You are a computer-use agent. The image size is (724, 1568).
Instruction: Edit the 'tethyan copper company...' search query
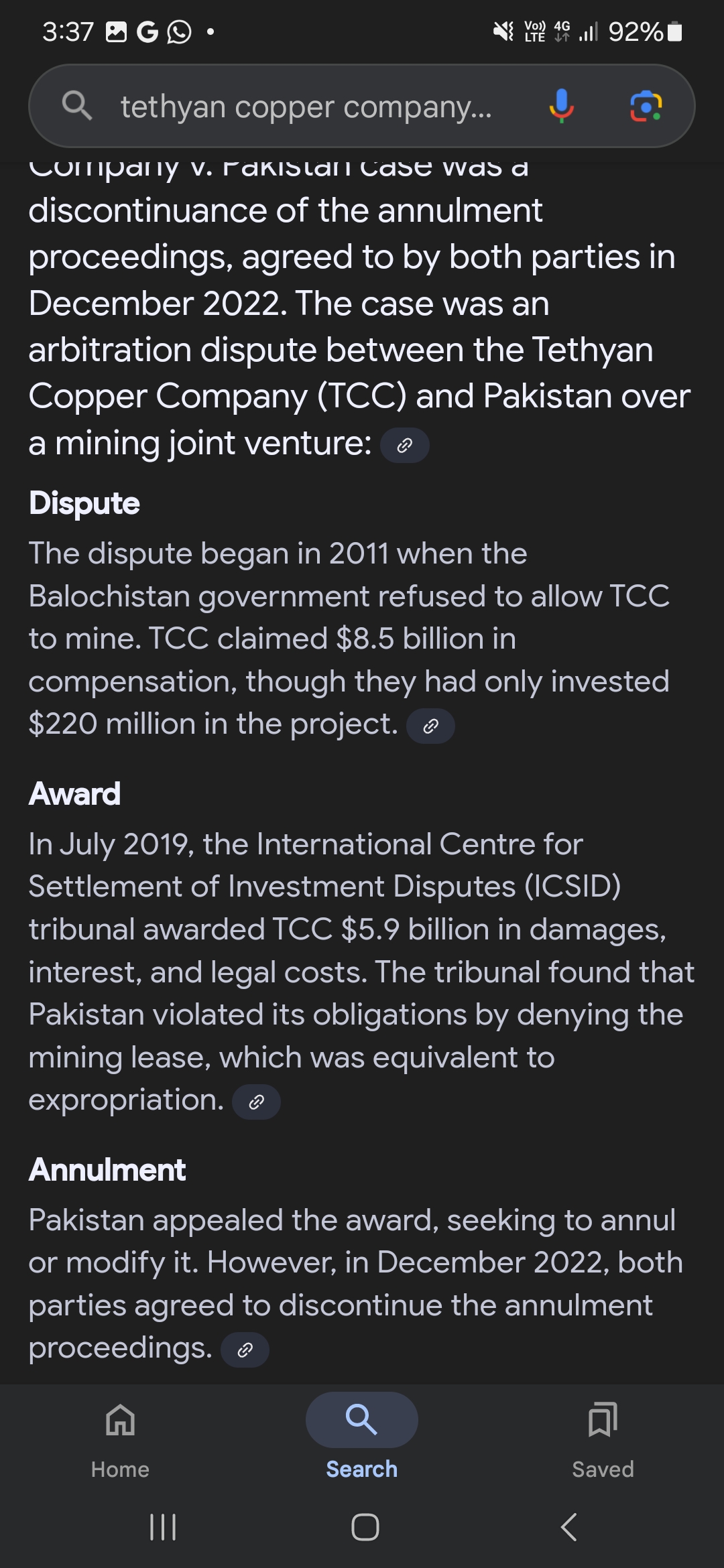point(306,107)
